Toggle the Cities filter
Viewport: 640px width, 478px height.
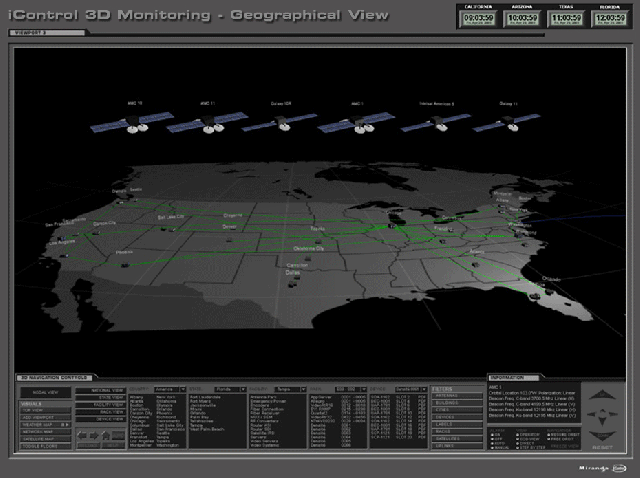point(457,410)
